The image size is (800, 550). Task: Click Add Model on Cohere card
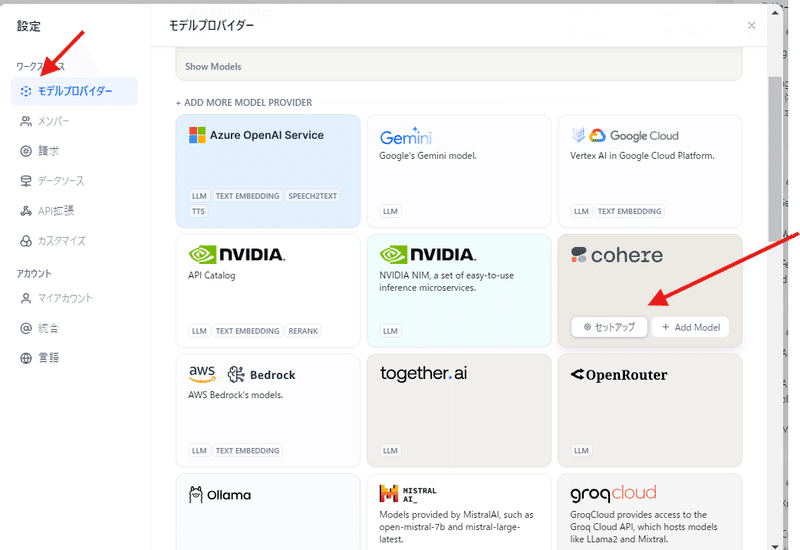pyautogui.click(x=690, y=327)
